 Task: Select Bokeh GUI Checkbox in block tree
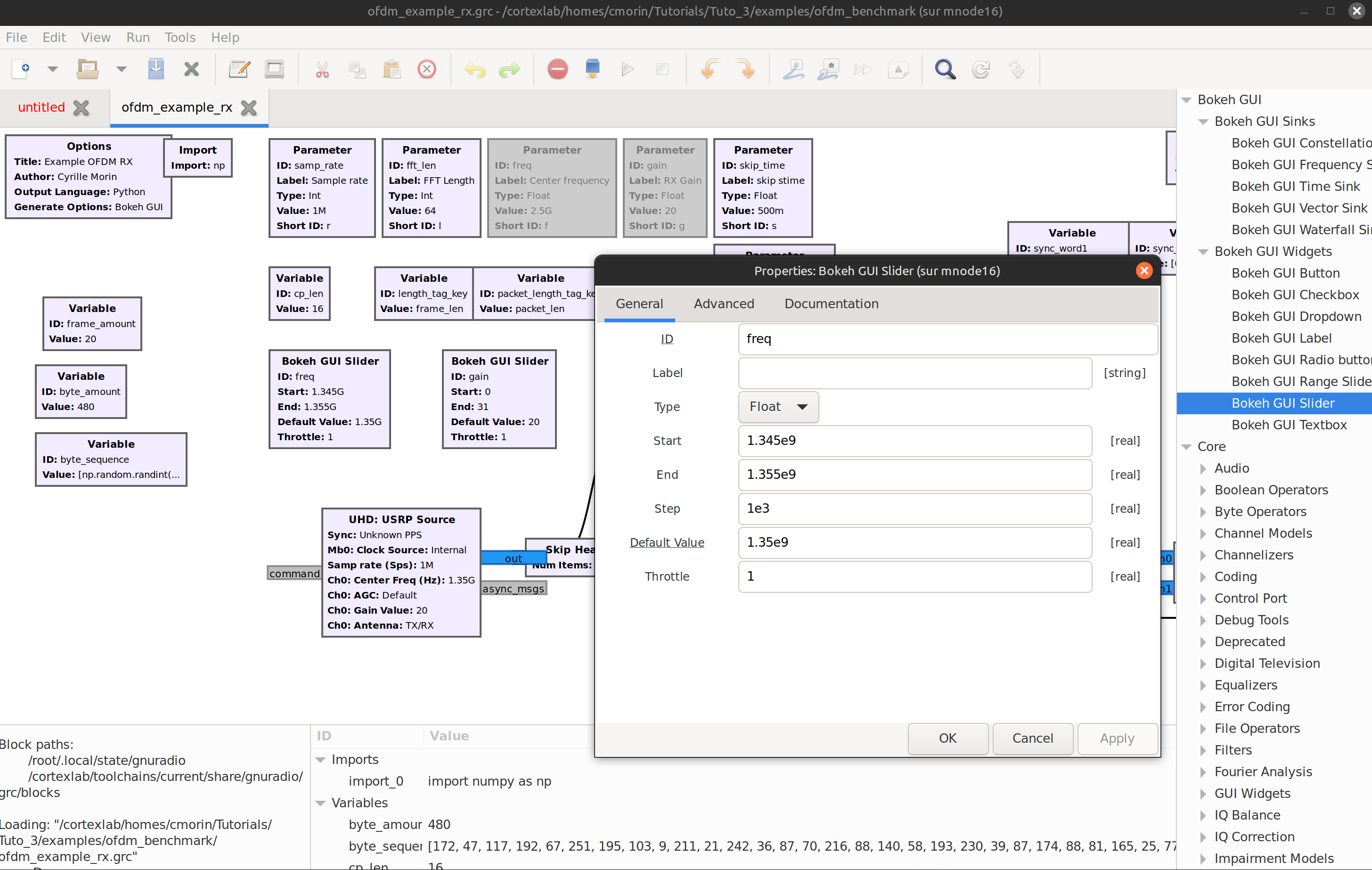pyautogui.click(x=1295, y=295)
